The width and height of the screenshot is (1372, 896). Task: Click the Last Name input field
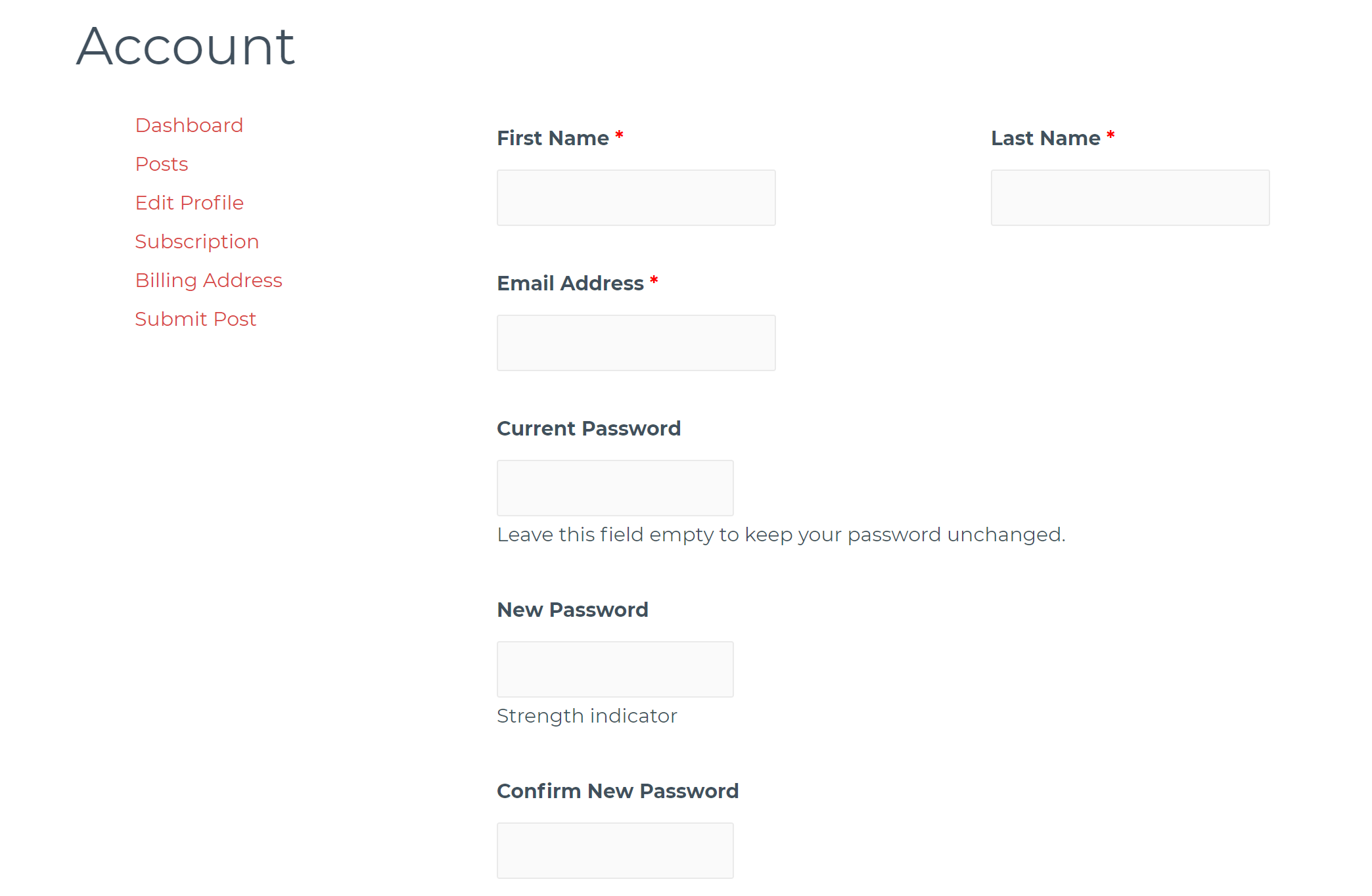pyautogui.click(x=1130, y=197)
